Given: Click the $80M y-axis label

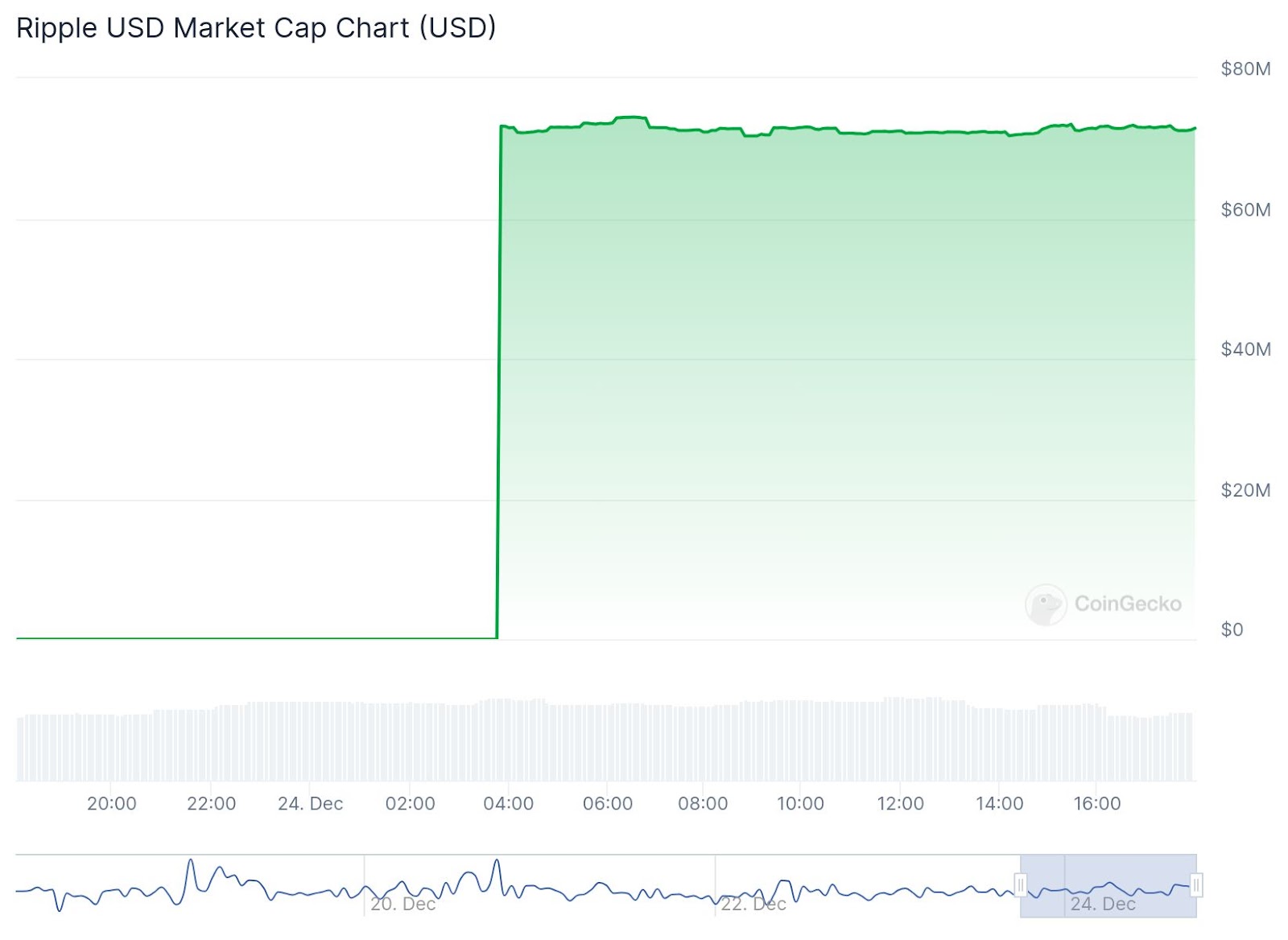Looking at the screenshot, I should pyautogui.click(x=1245, y=68).
